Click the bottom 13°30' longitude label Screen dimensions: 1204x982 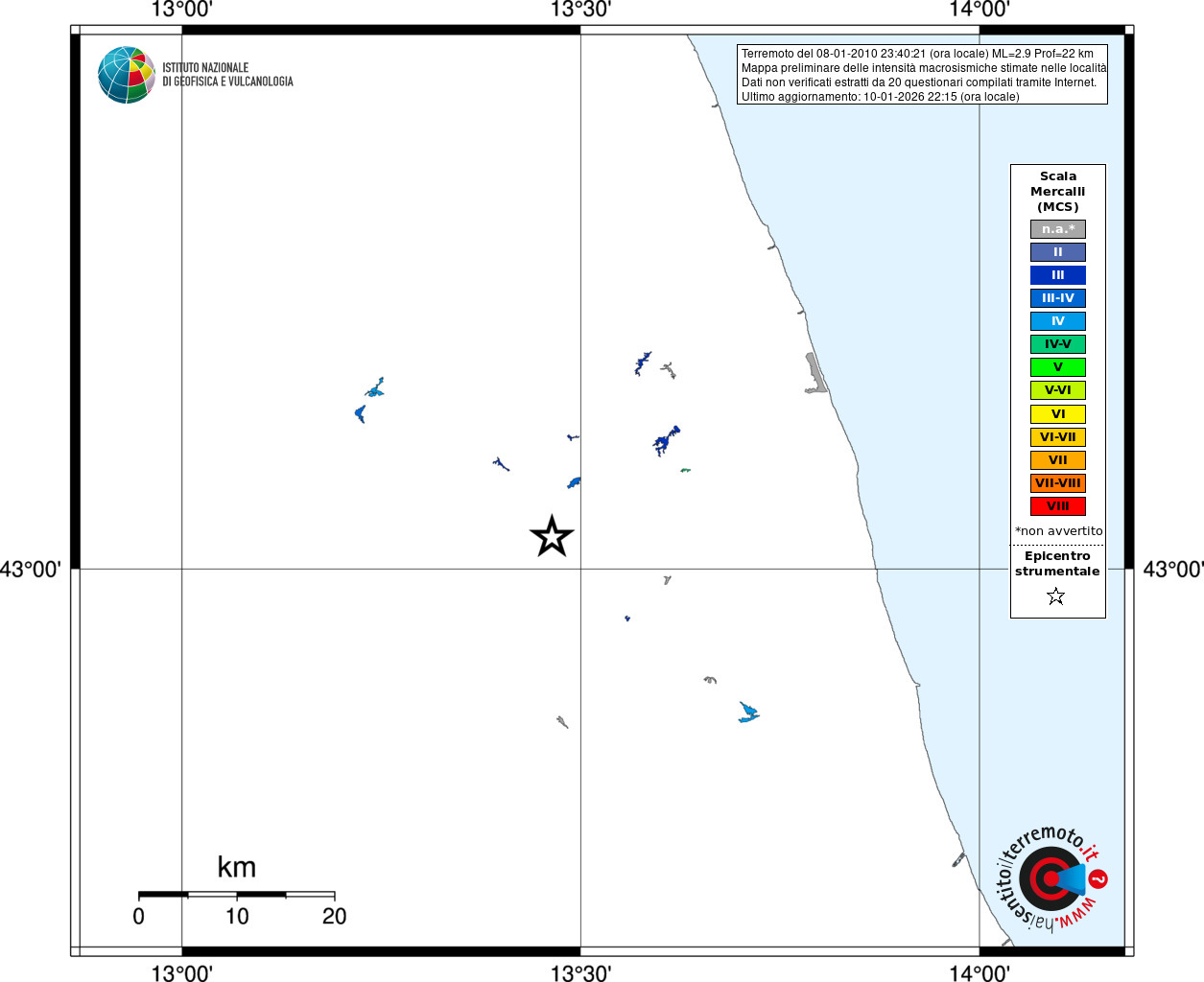(580, 973)
